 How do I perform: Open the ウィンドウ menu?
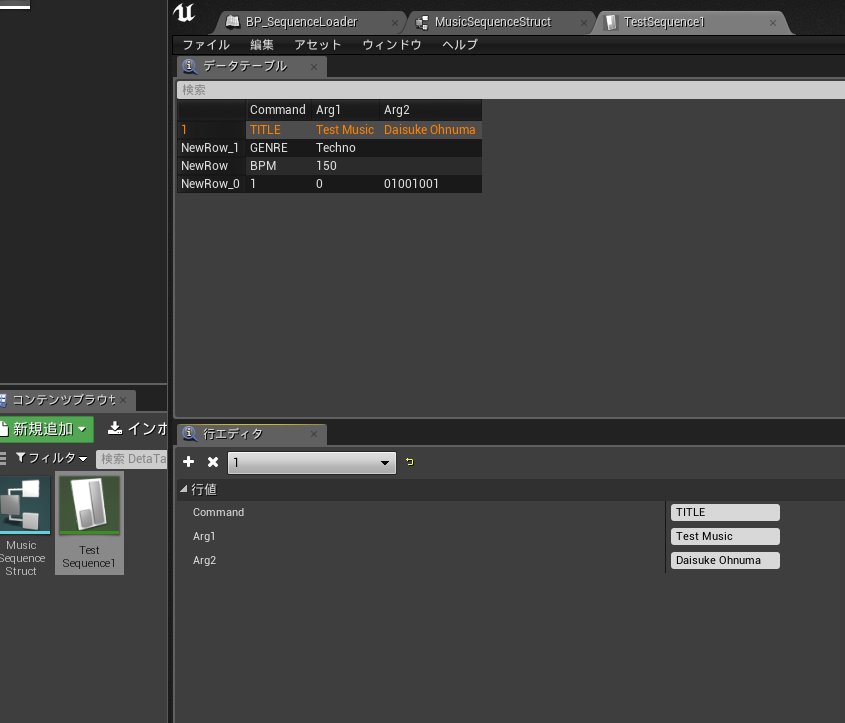click(x=392, y=45)
